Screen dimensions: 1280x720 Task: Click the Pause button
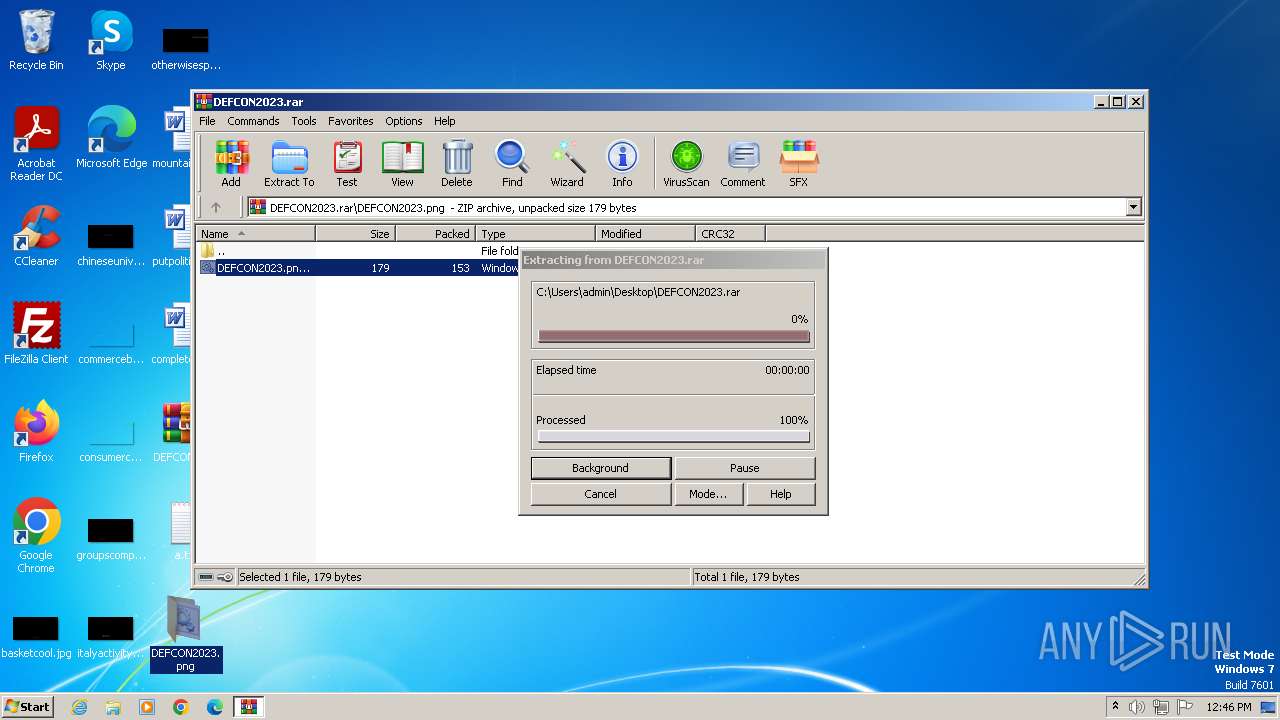745,468
